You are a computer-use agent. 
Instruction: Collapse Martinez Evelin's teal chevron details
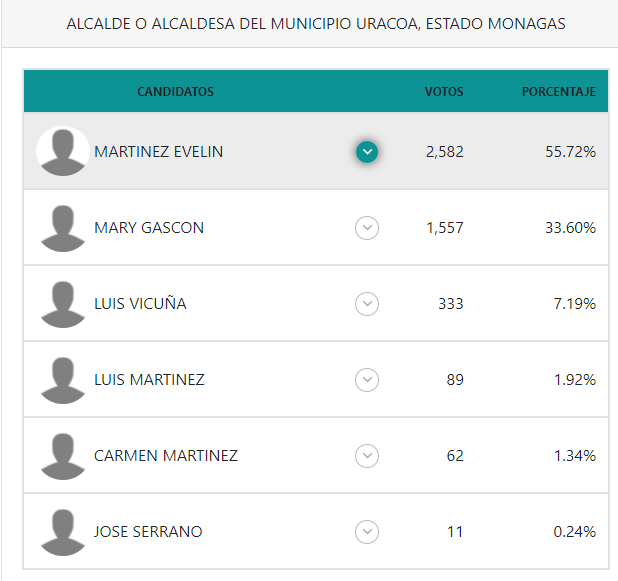[x=367, y=152]
